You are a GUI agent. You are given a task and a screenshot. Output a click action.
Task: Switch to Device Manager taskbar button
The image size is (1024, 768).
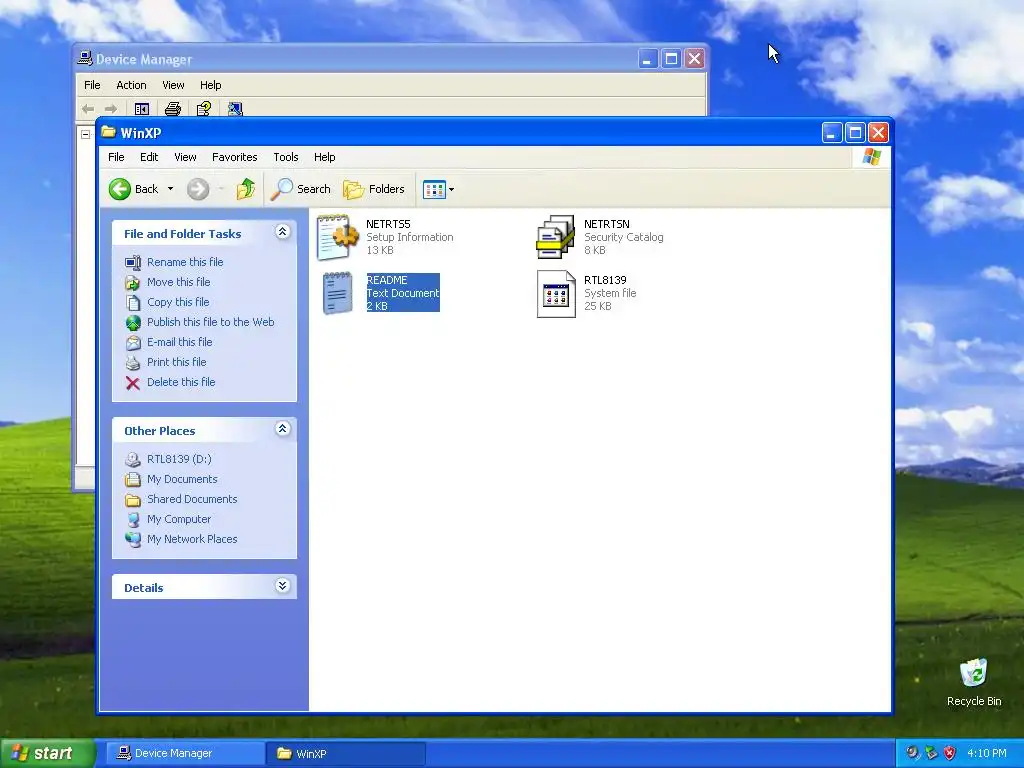tap(185, 754)
